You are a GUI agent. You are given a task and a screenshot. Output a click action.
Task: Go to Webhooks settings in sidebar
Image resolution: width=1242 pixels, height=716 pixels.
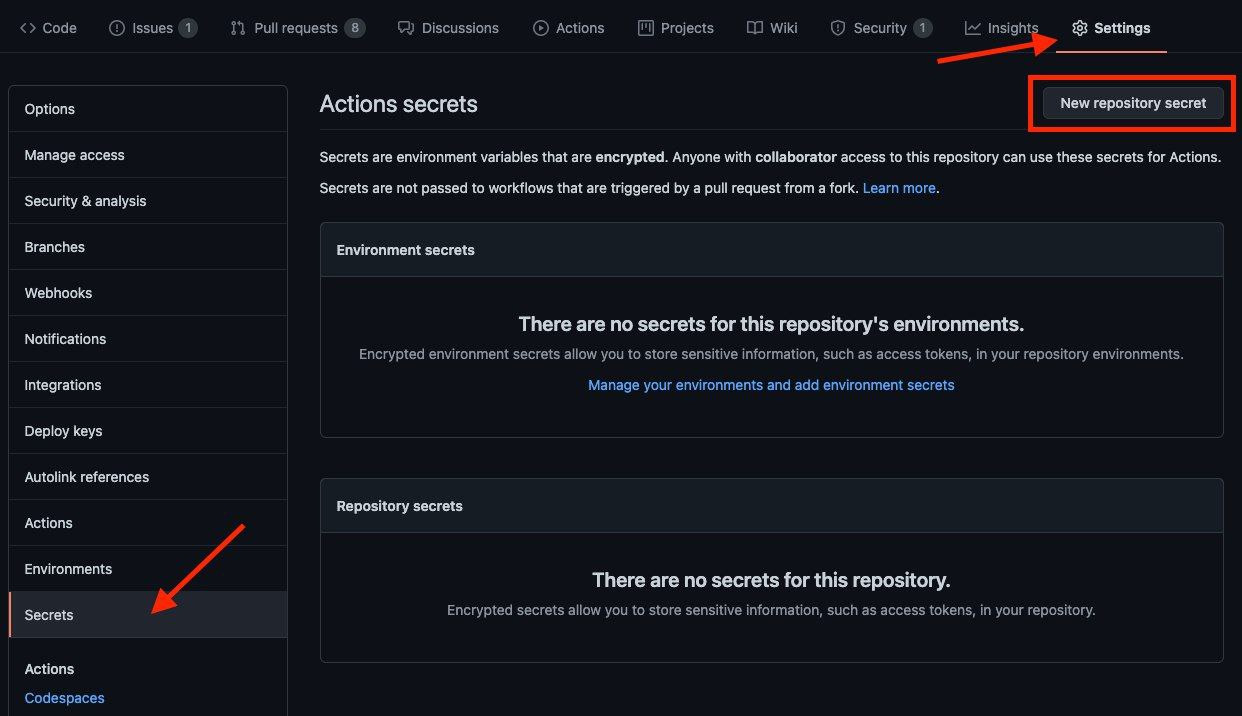click(58, 293)
